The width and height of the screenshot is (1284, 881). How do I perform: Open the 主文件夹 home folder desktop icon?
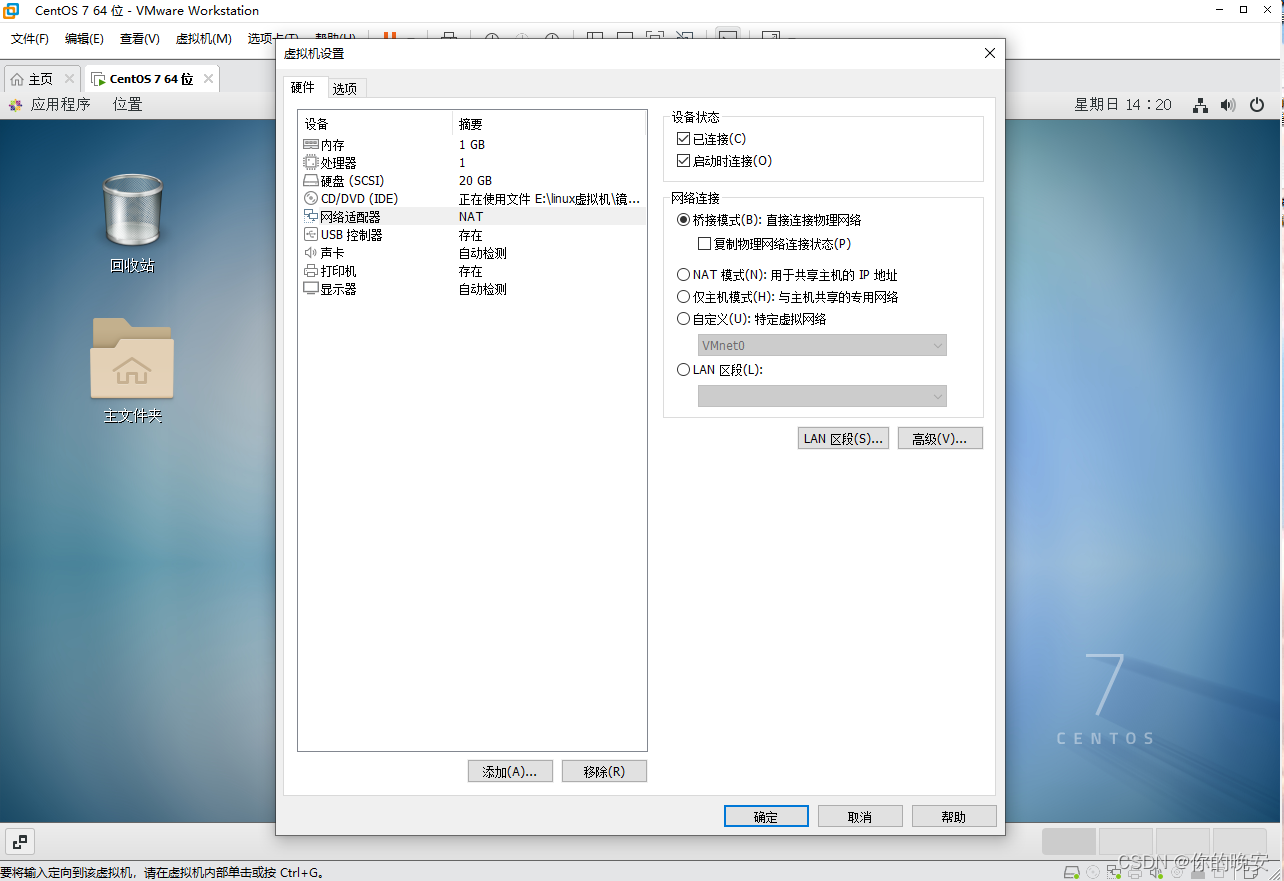132,358
